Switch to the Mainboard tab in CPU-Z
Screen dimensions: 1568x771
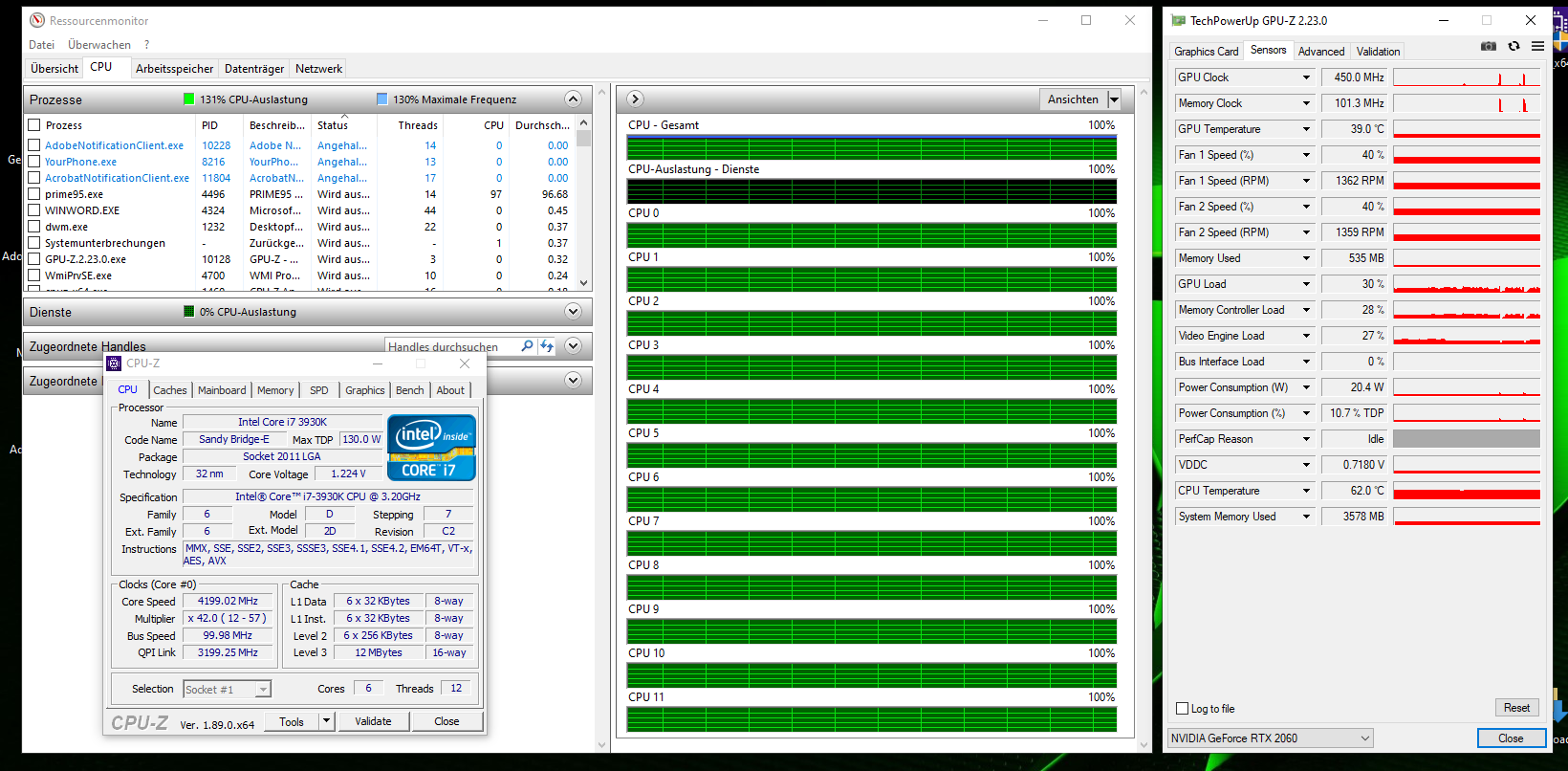(x=222, y=390)
